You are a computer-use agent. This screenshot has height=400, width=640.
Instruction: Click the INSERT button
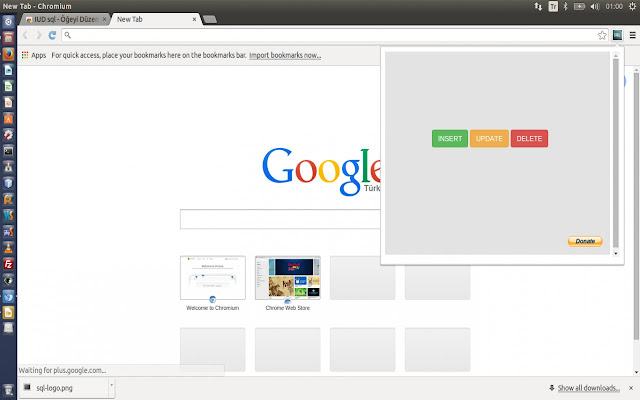point(450,139)
